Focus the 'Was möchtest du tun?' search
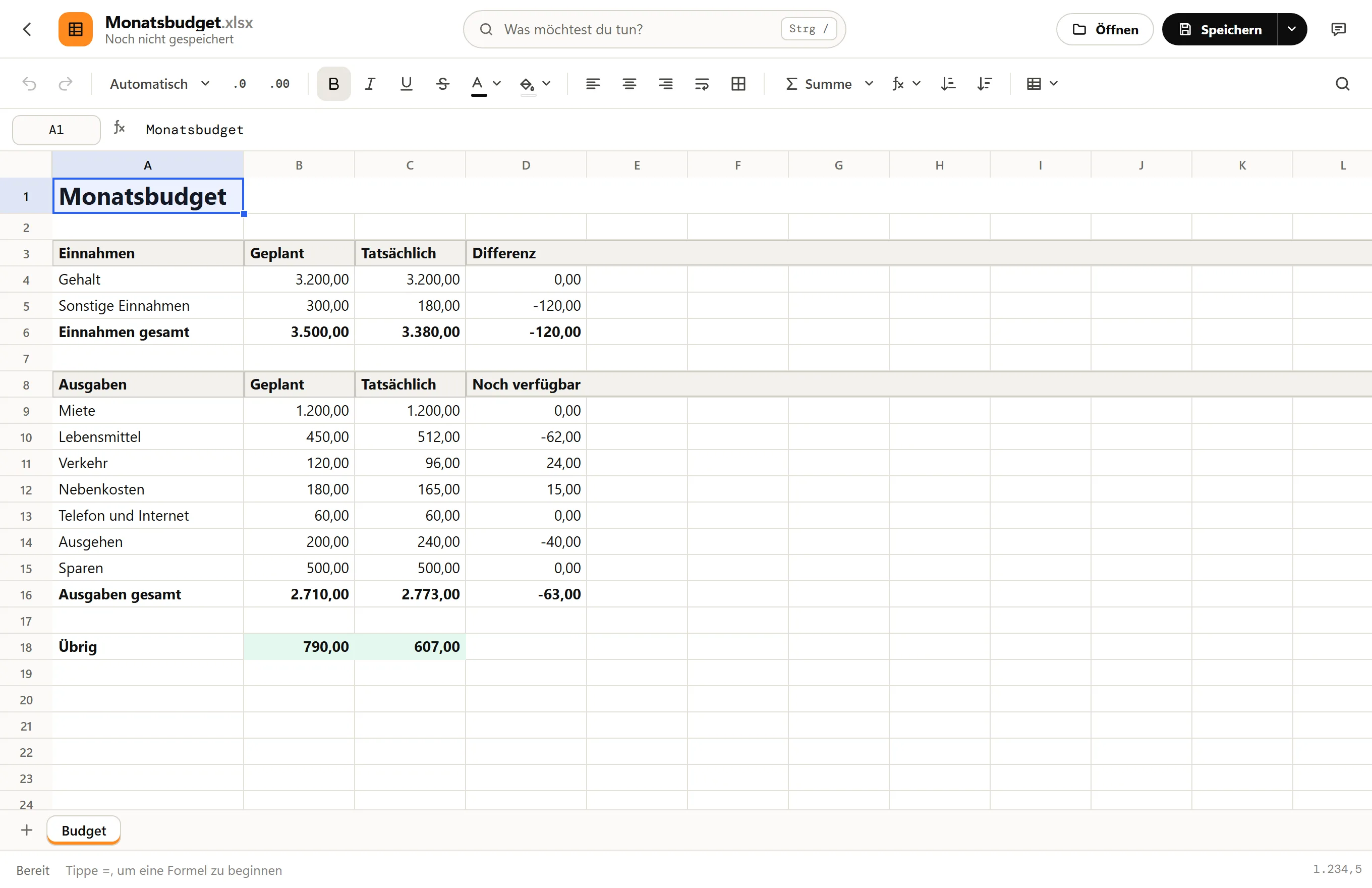Image resolution: width=1372 pixels, height=888 pixels. [654, 29]
